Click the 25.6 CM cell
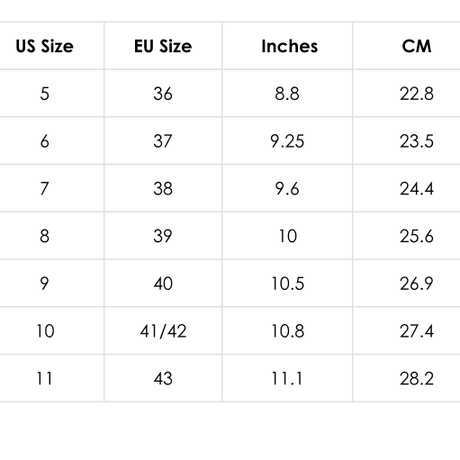Image resolution: width=460 pixels, height=460 pixels. [x=407, y=236]
